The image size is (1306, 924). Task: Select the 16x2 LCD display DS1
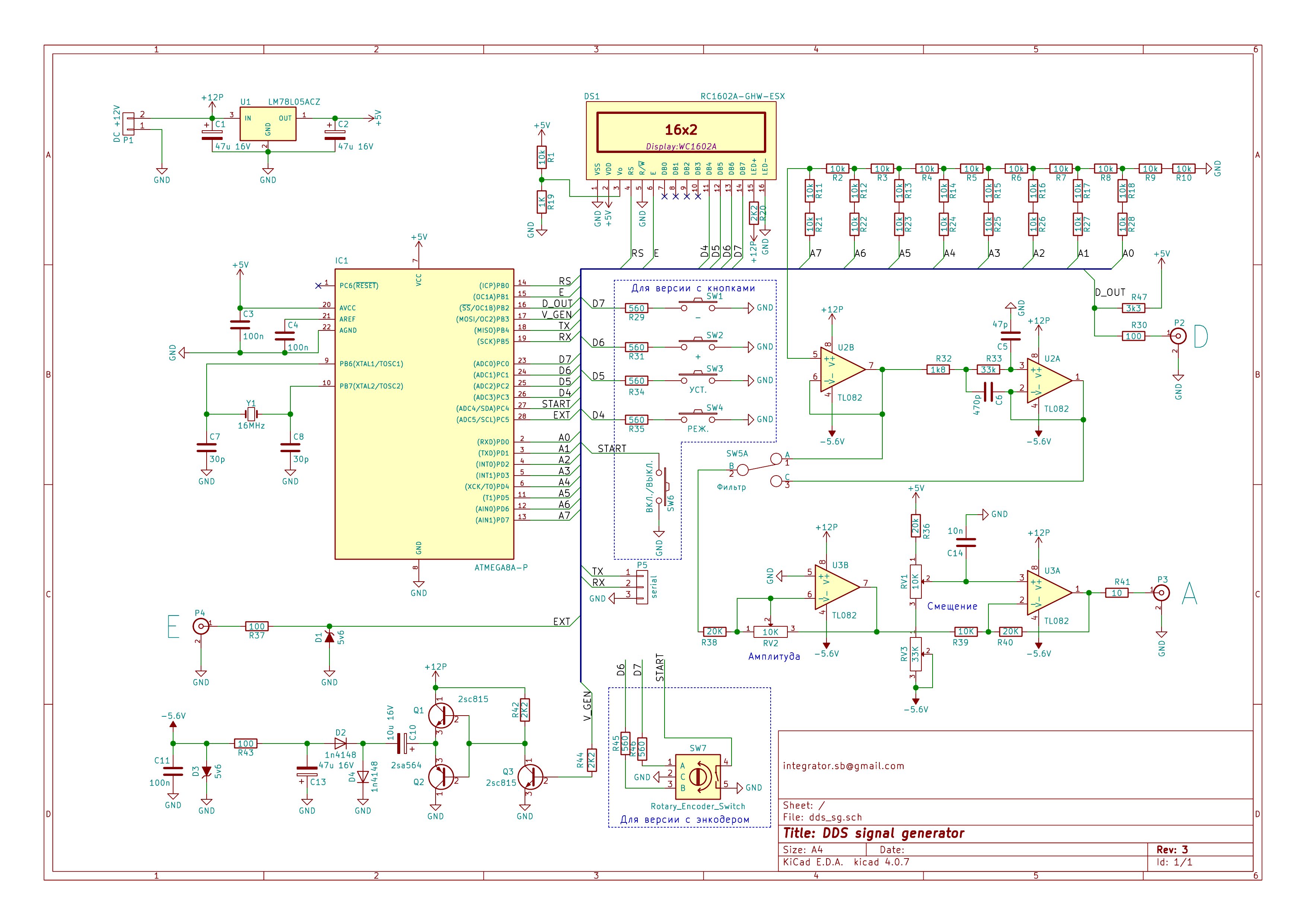coord(681,141)
